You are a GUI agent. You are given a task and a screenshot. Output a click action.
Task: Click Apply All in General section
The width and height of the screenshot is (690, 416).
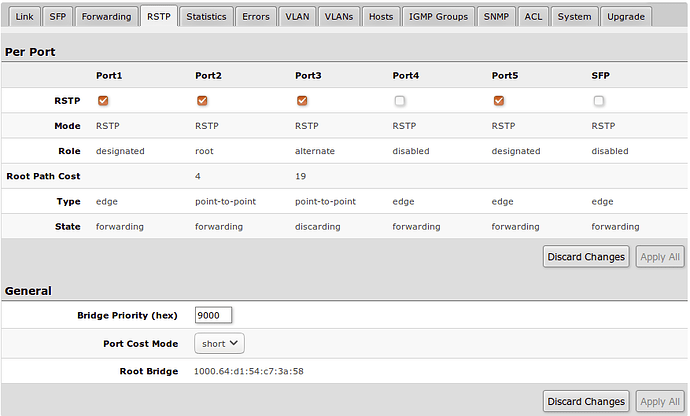click(x=660, y=401)
